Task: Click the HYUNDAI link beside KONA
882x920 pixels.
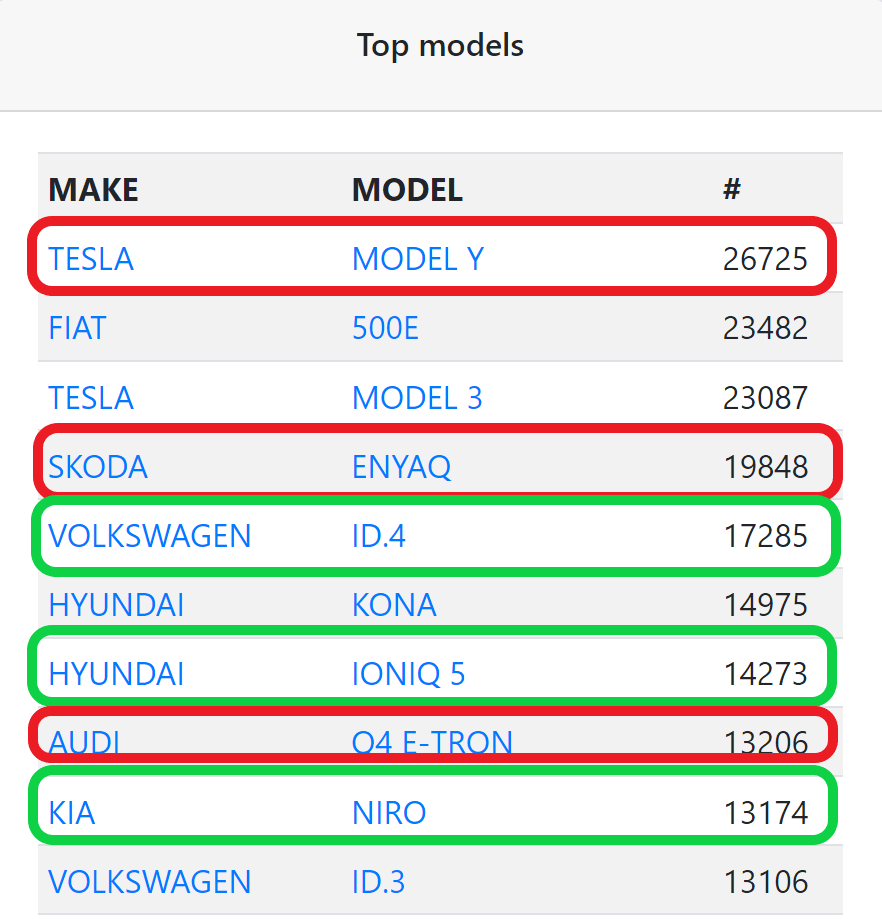Action: (x=116, y=605)
